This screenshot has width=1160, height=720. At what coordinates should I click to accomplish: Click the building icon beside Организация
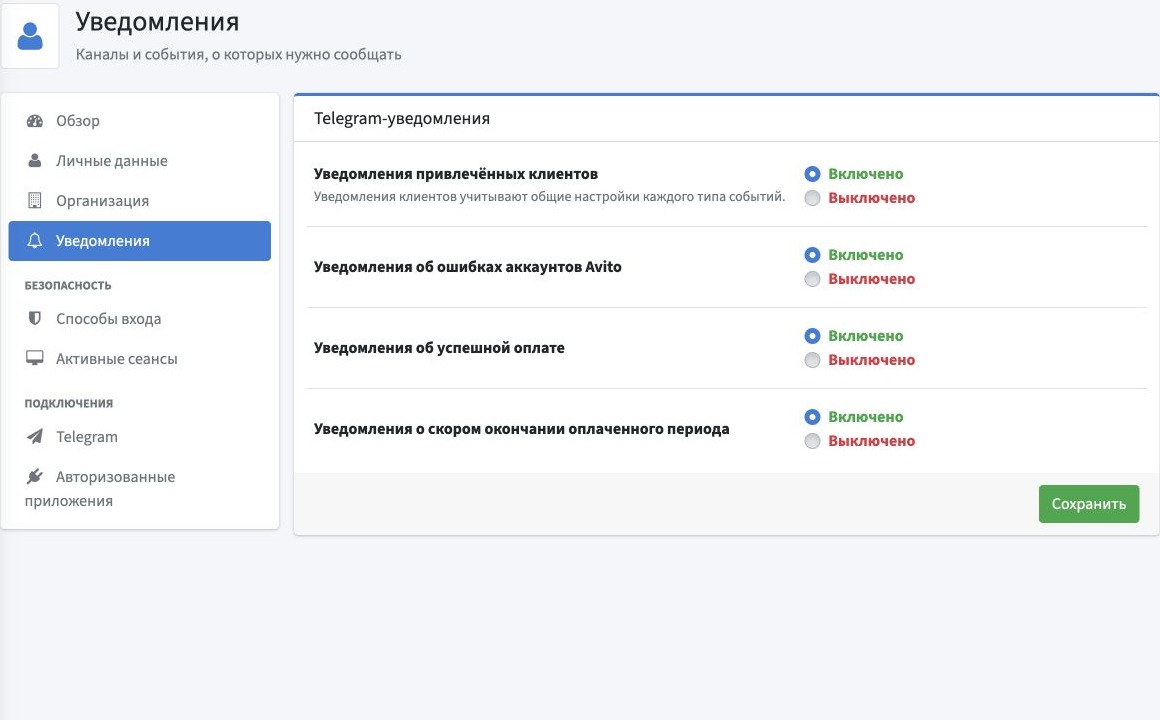[x=35, y=201]
